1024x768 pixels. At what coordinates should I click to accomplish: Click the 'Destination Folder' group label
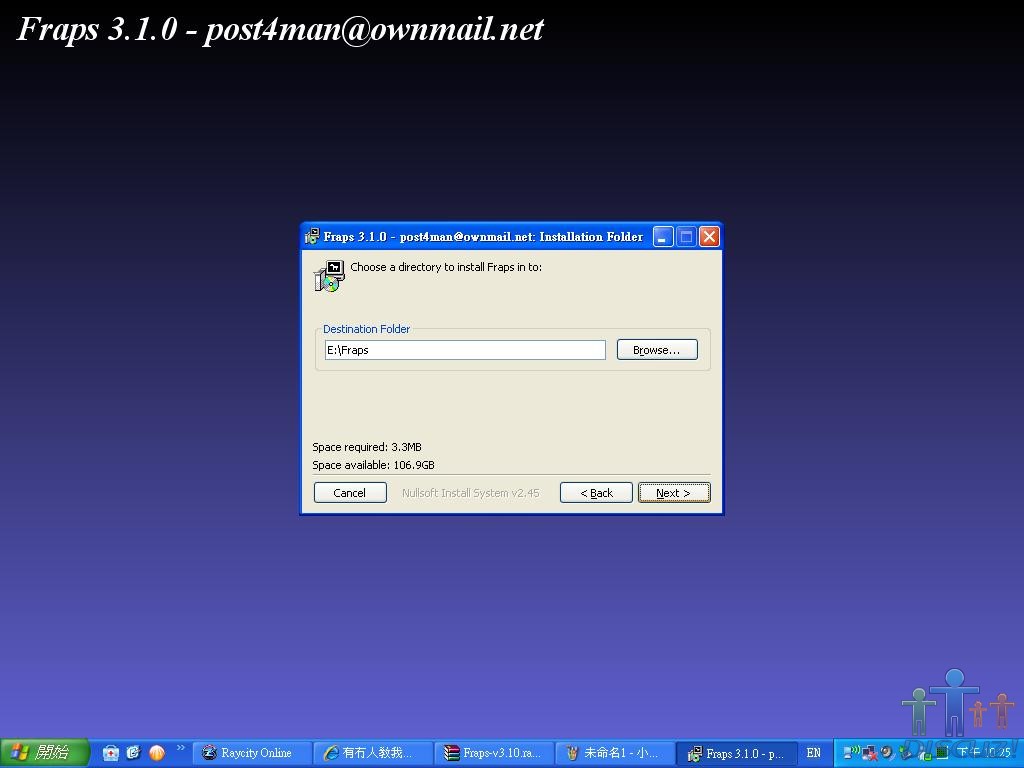click(366, 329)
